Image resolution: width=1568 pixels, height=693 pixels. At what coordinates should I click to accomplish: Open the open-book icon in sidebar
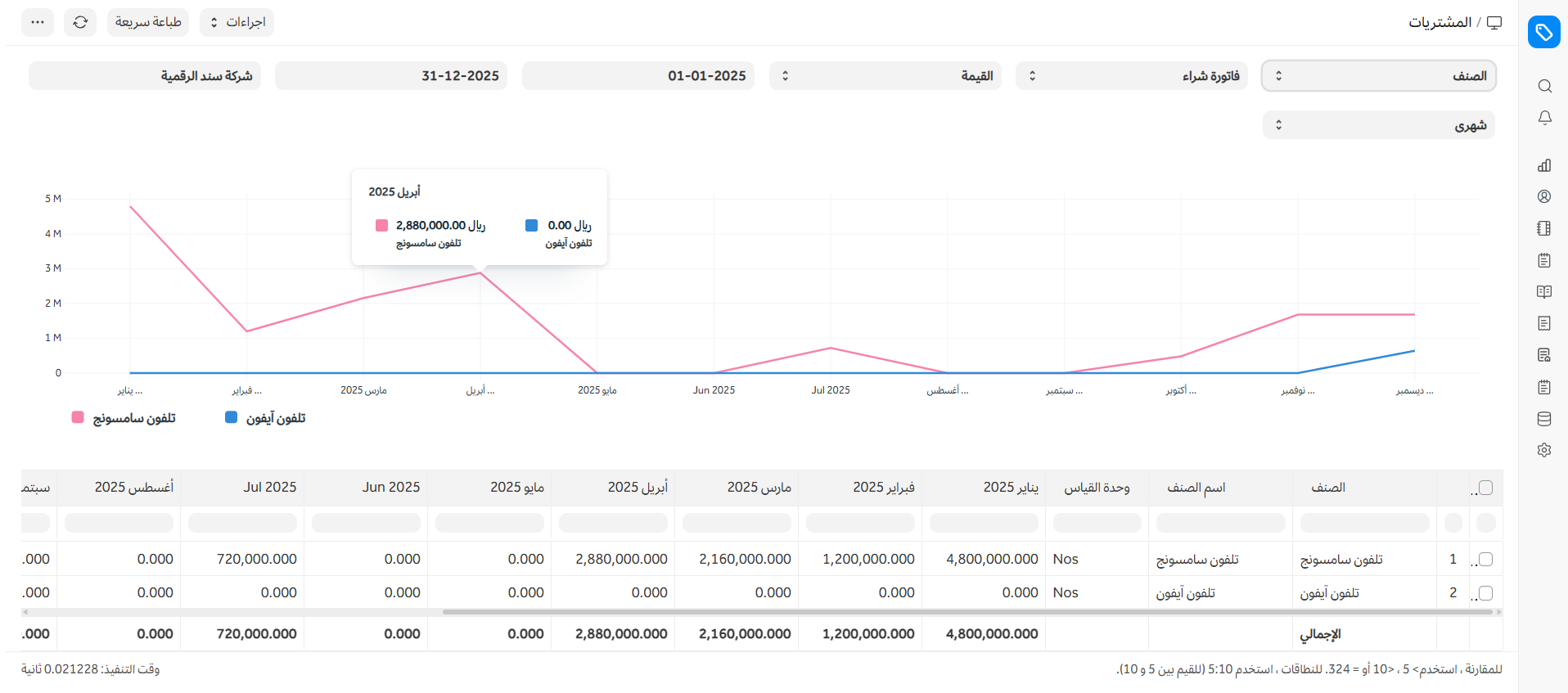(x=1544, y=292)
